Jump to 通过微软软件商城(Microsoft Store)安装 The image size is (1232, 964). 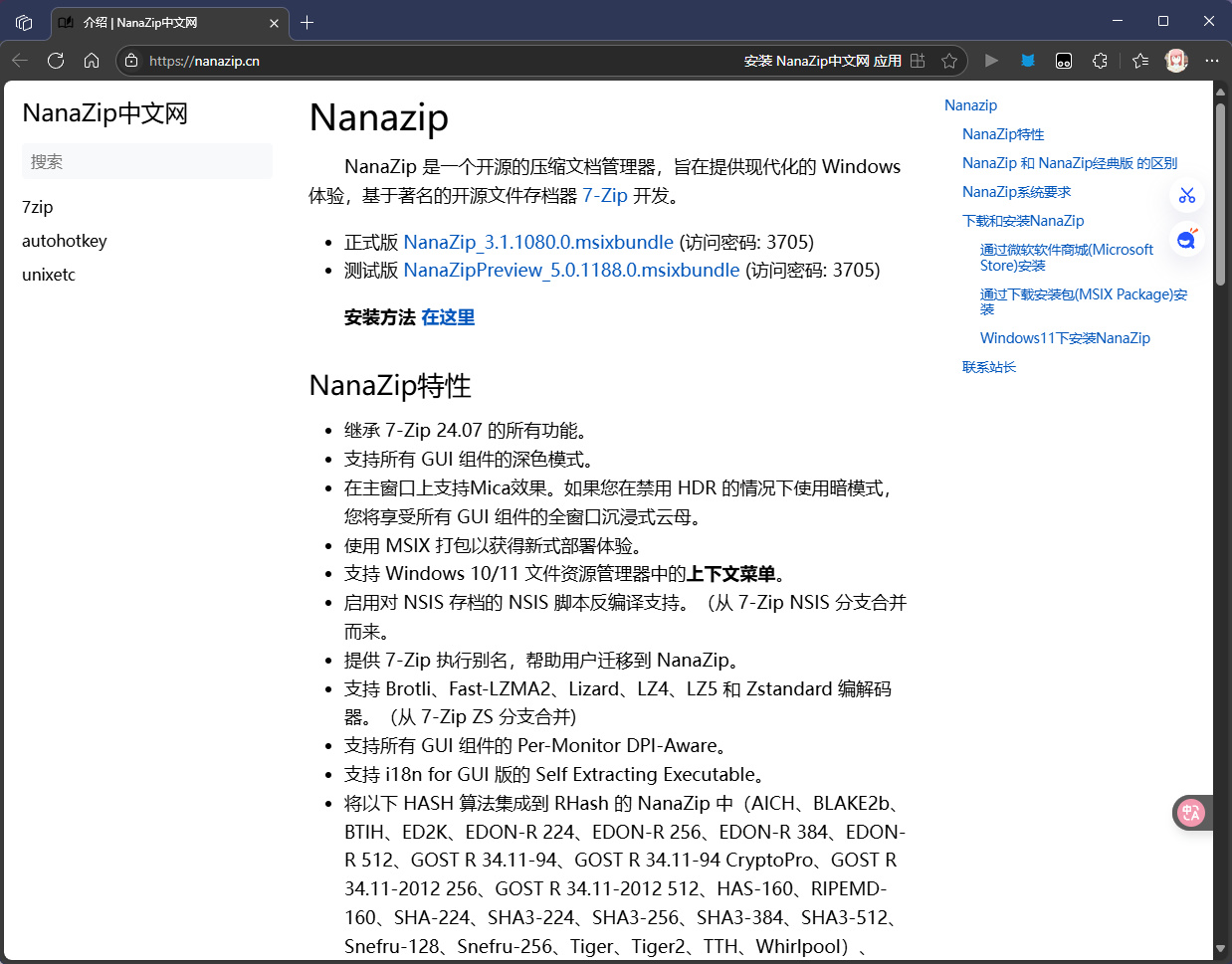[1067, 257]
